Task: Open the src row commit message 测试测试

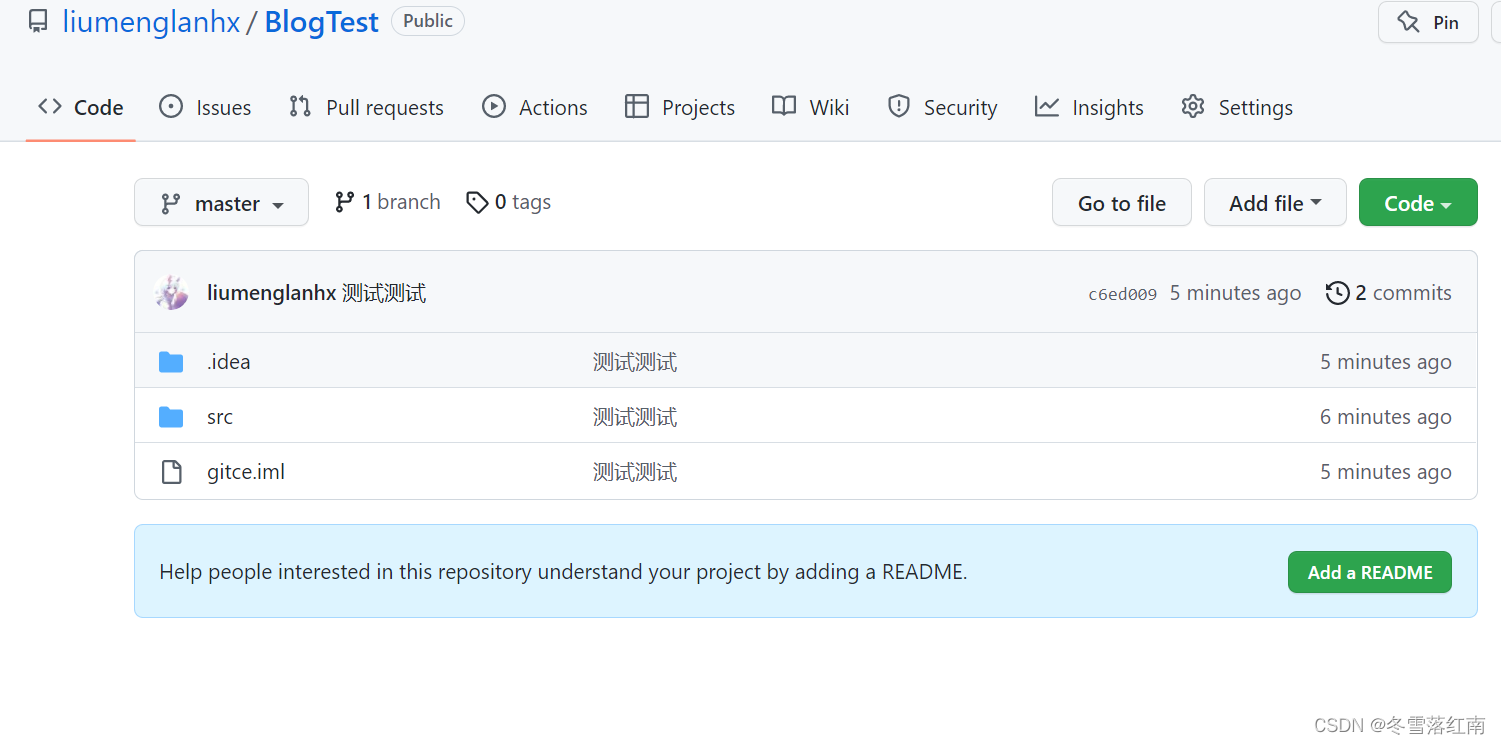Action: pos(635,417)
